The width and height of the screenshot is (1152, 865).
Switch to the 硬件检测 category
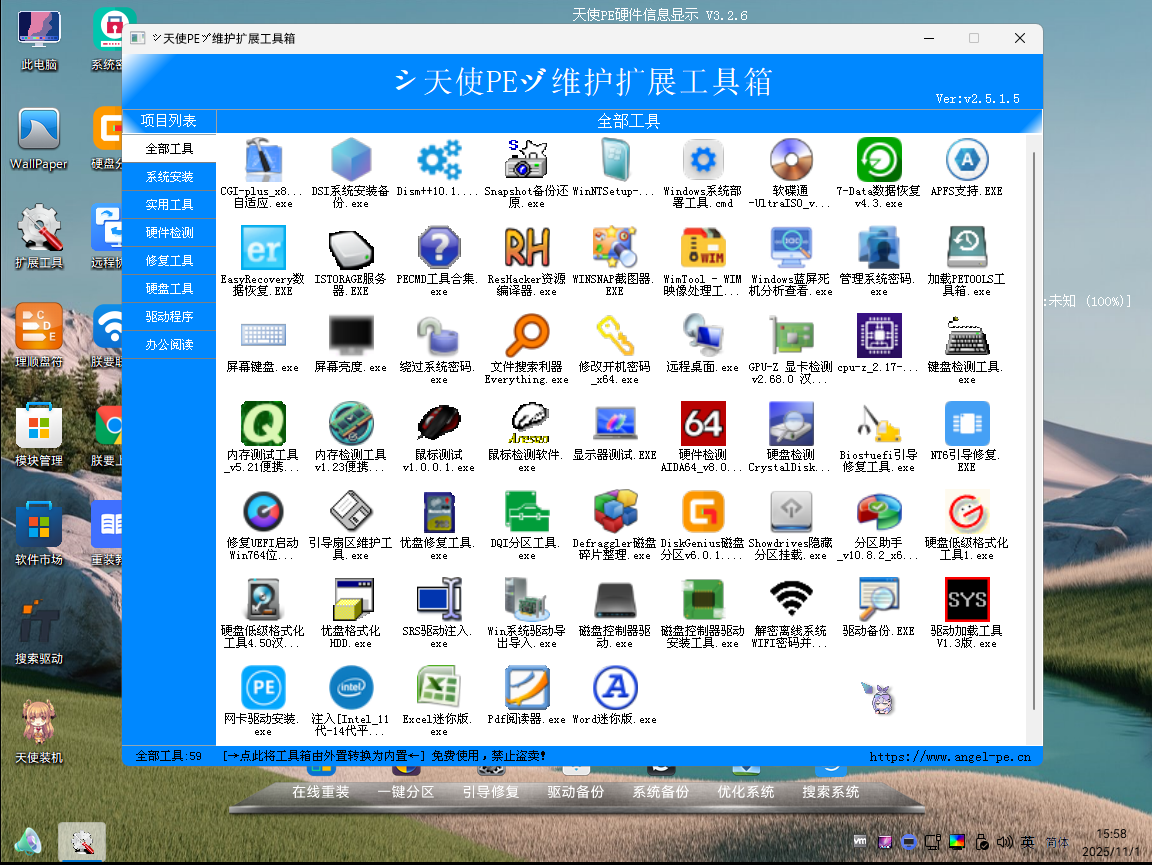(x=169, y=233)
